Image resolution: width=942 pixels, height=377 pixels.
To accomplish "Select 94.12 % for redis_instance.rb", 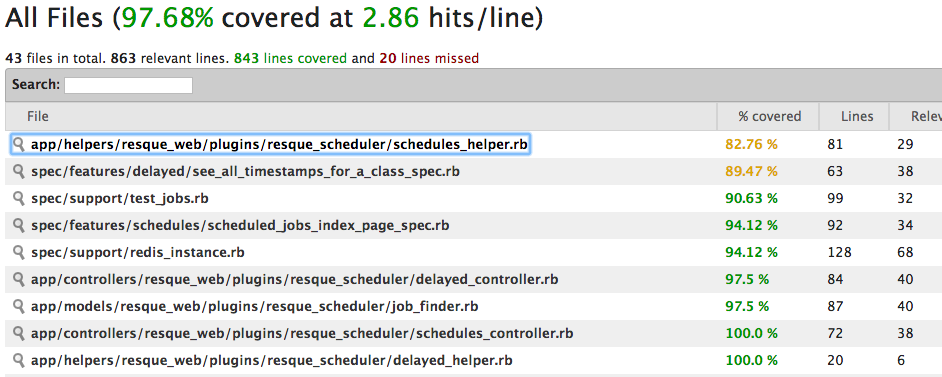I will pyautogui.click(x=751, y=252).
